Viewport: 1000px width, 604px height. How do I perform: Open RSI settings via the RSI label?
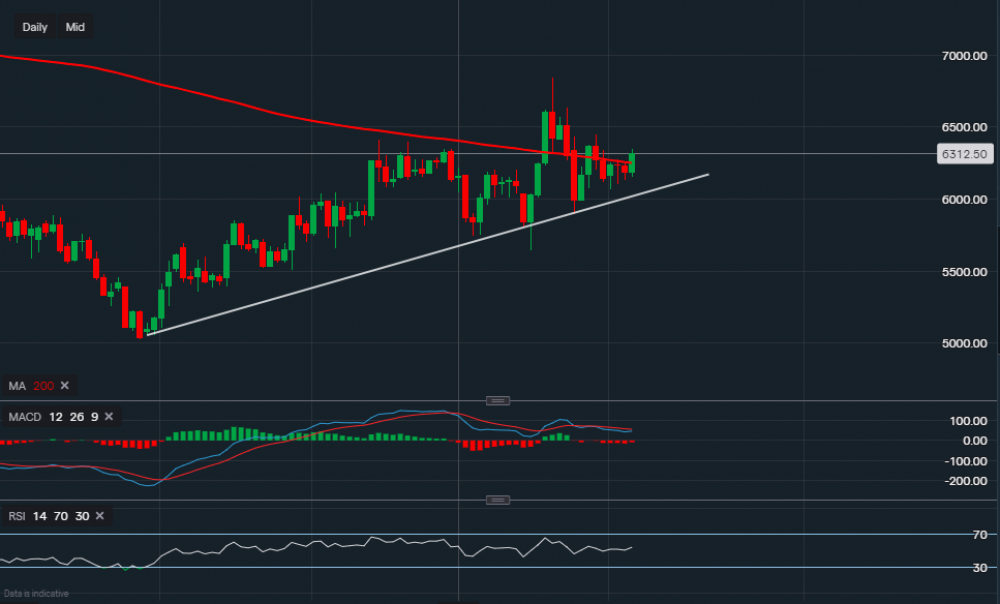[x=17, y=516]
